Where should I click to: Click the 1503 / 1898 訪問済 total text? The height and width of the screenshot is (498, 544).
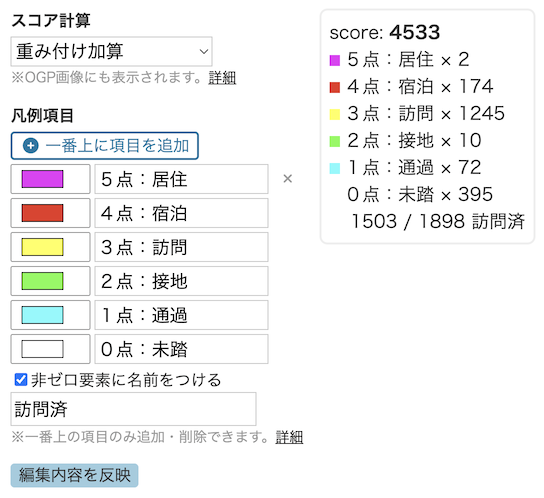438,222
